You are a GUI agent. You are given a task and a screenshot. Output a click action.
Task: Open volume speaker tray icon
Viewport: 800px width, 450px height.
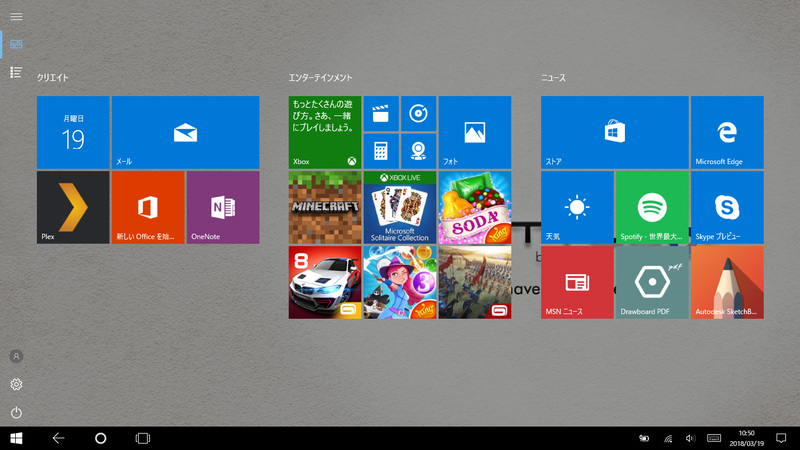690,438
